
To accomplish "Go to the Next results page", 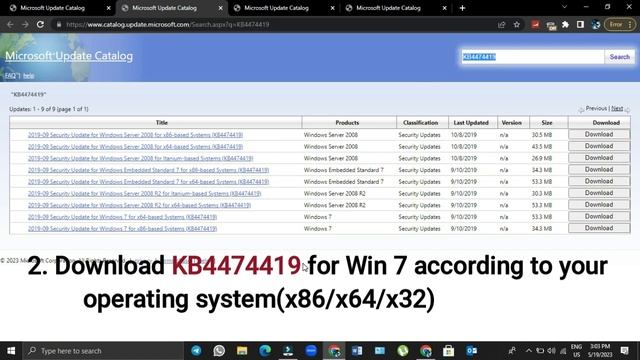I will 617,109.
